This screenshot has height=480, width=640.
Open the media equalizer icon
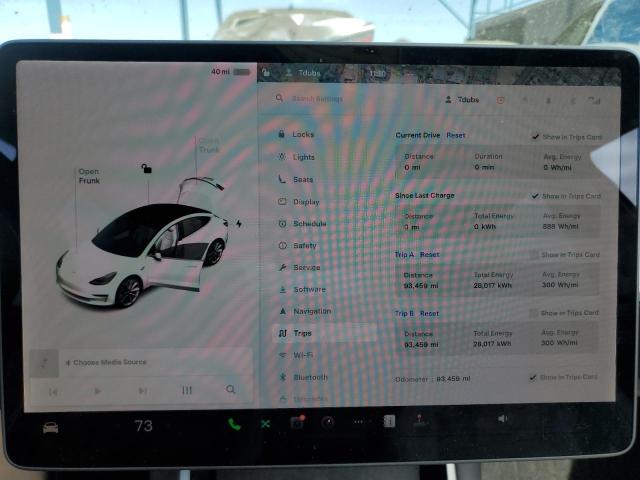point(187,390)
